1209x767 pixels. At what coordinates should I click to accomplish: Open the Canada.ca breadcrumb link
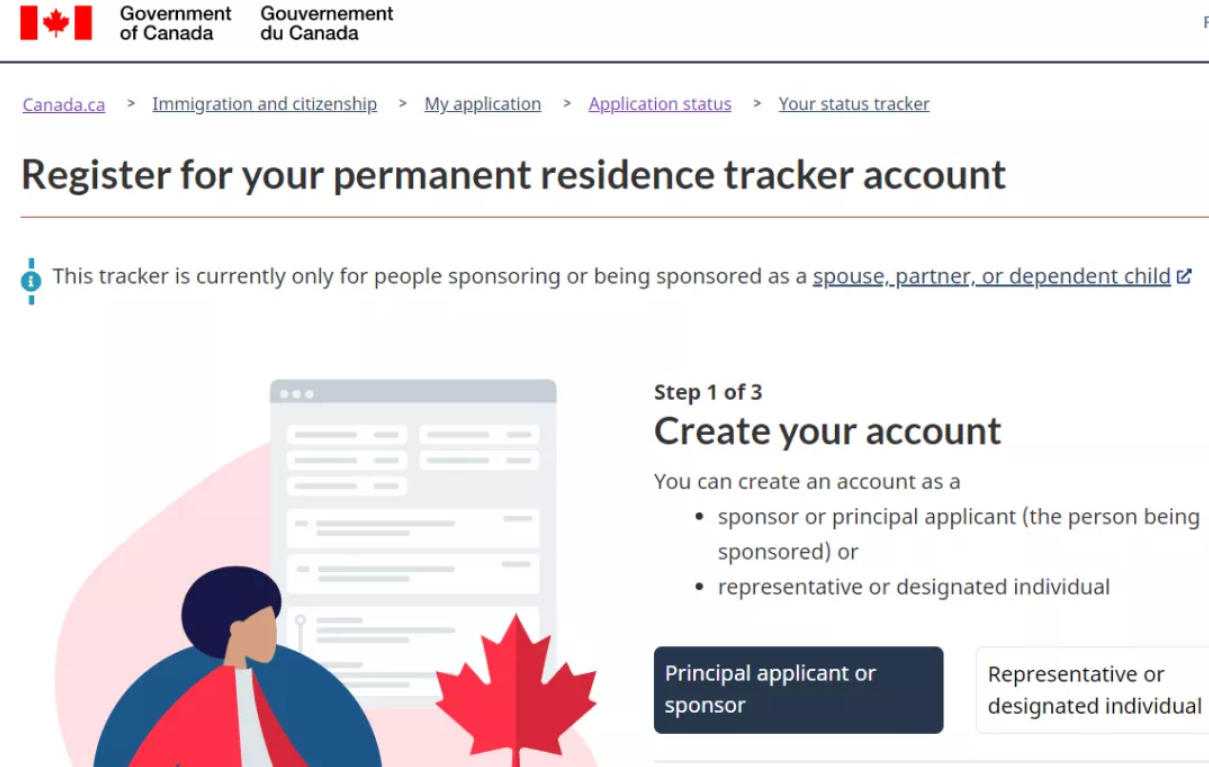[x=64, y=104]
